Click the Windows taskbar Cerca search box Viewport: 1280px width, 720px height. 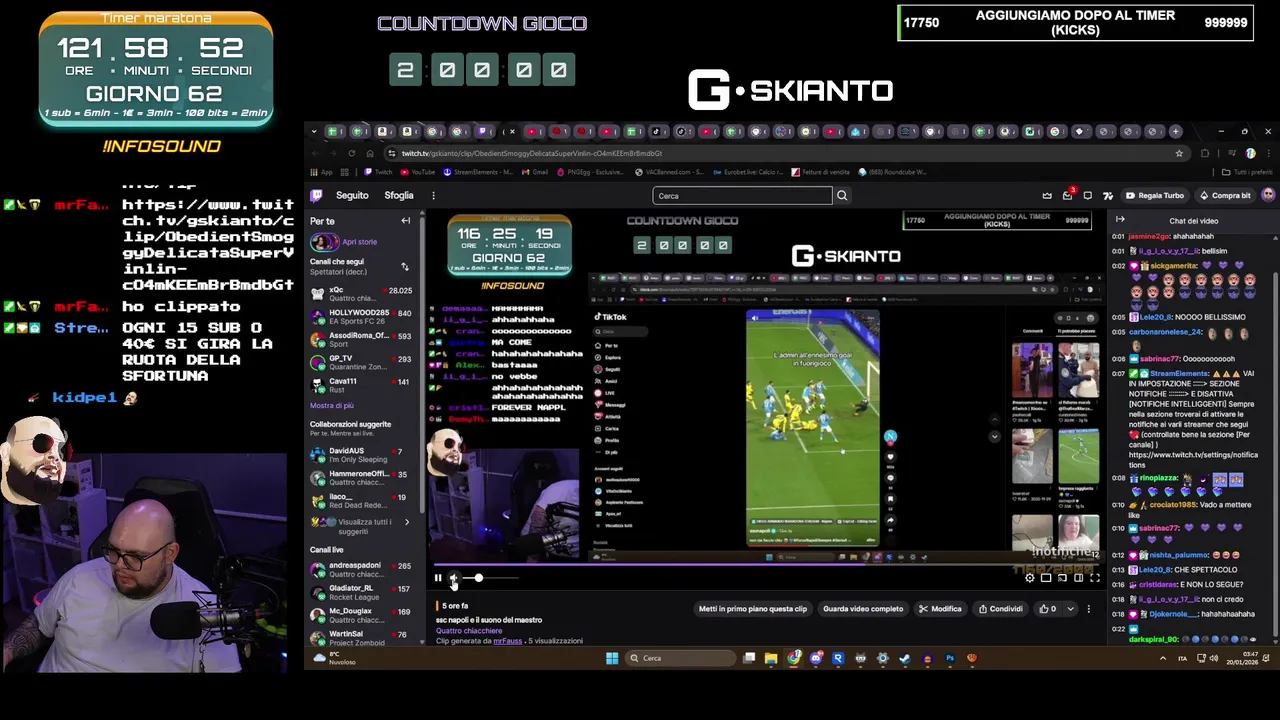coord(680,658)
